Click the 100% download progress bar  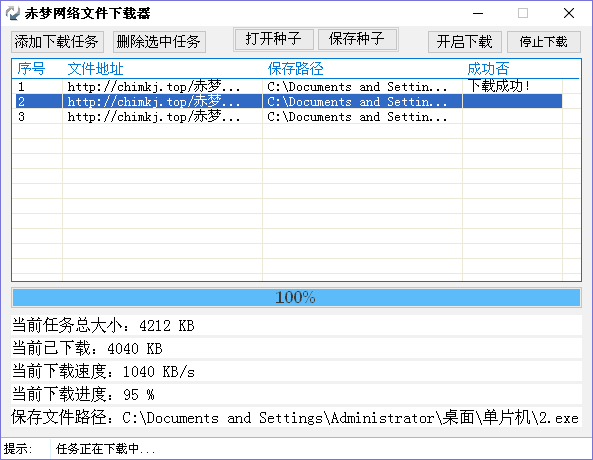296,297
